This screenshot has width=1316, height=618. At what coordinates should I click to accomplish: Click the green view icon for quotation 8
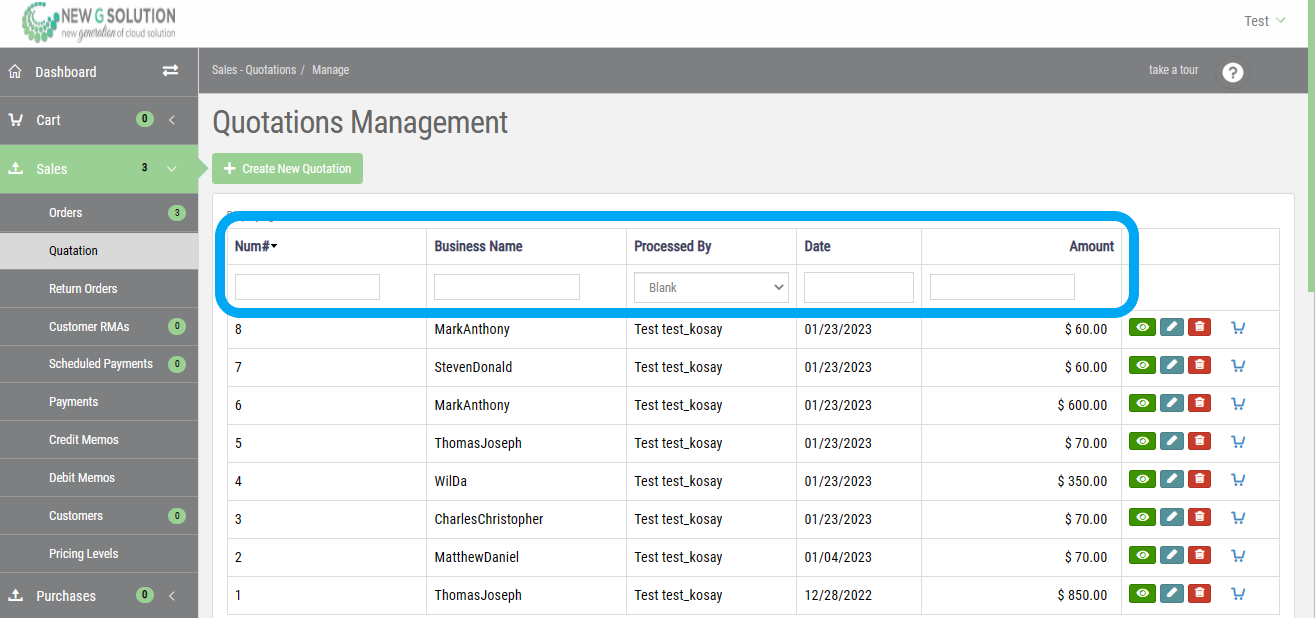1142,327
